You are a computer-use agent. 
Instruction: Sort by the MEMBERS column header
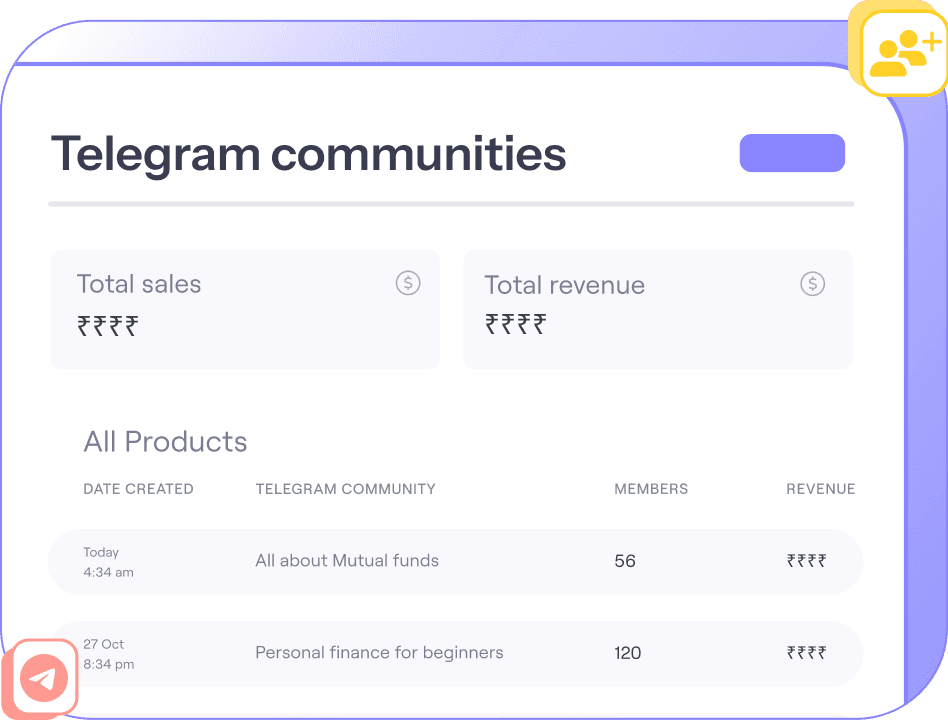651,489
